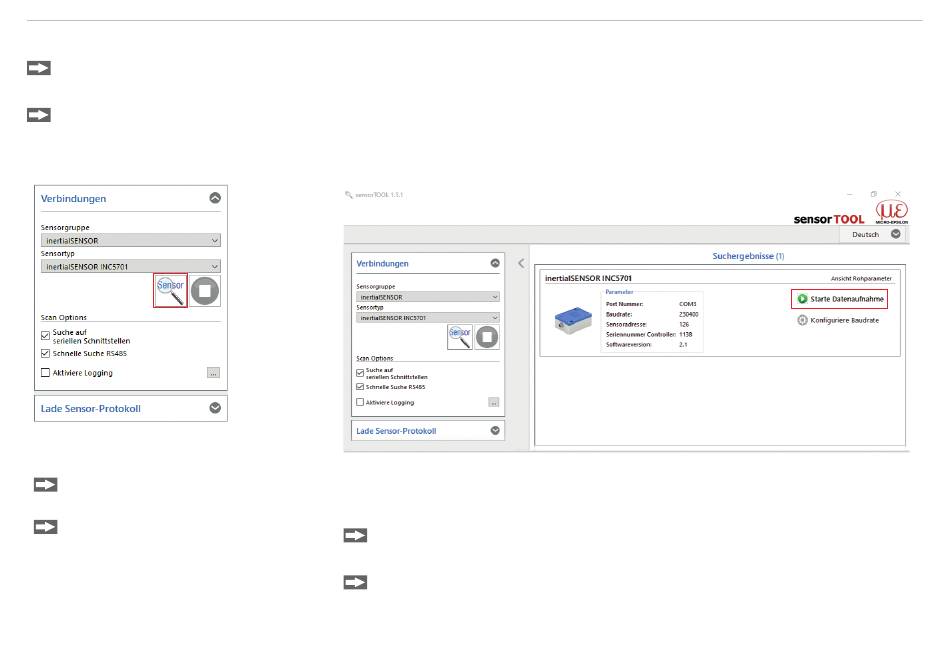Open 'Ansicht Rohparameter' link
This screenshot has width=950, height=657.
[x=861, y=279]
